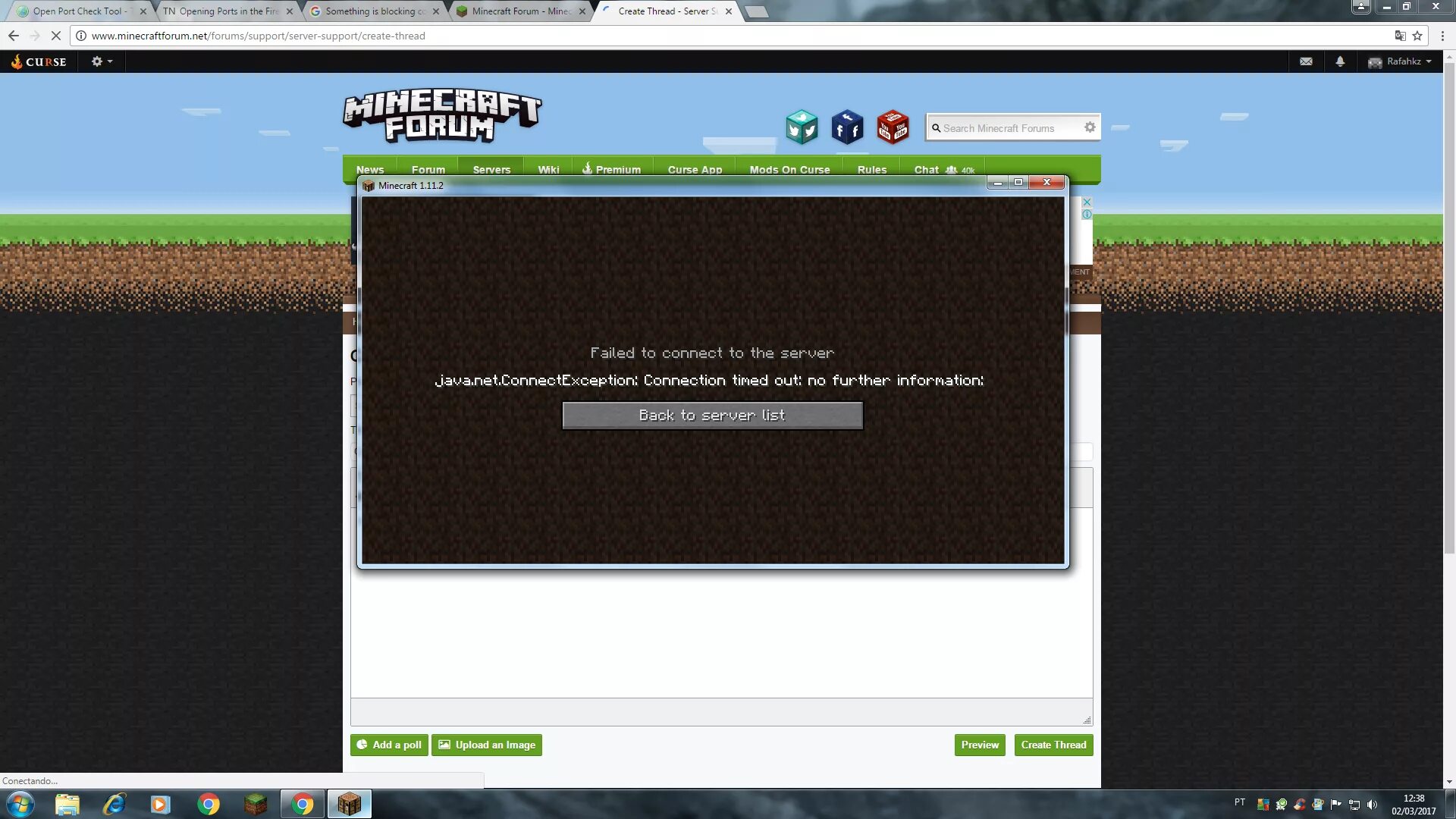Viewport: 1456px width, 819px height.
Task: Click the Chat 40% indicator toggle
Action: click(x=942, y=169)
